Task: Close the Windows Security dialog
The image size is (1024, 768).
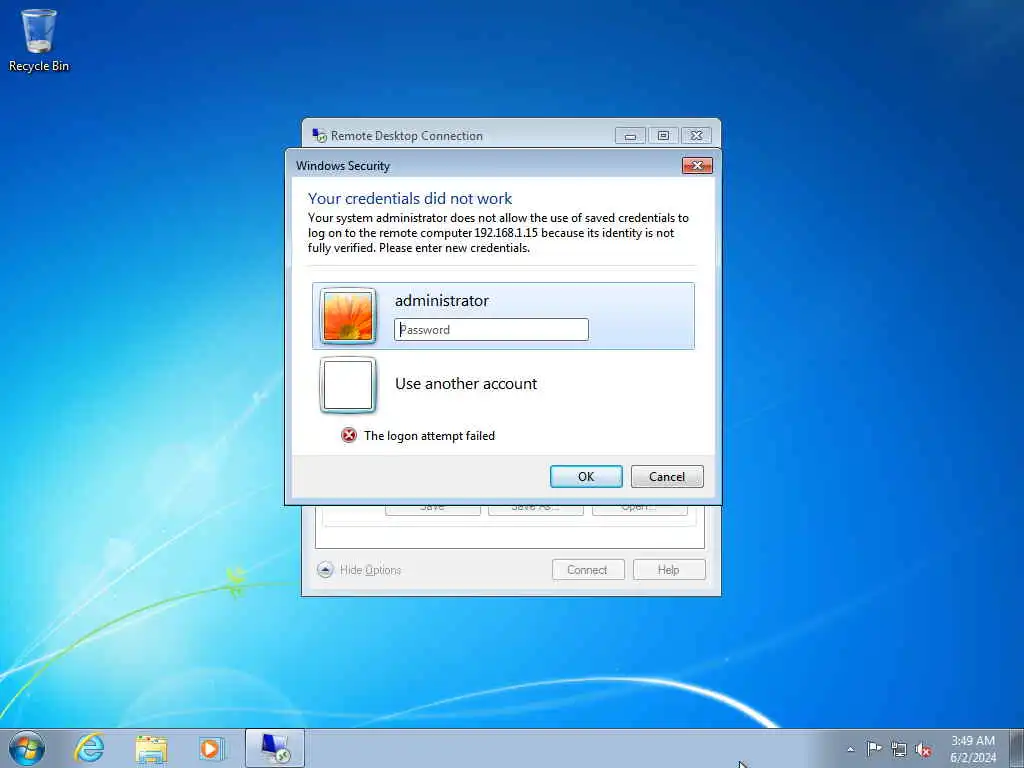Action: (x=697, y=165)
